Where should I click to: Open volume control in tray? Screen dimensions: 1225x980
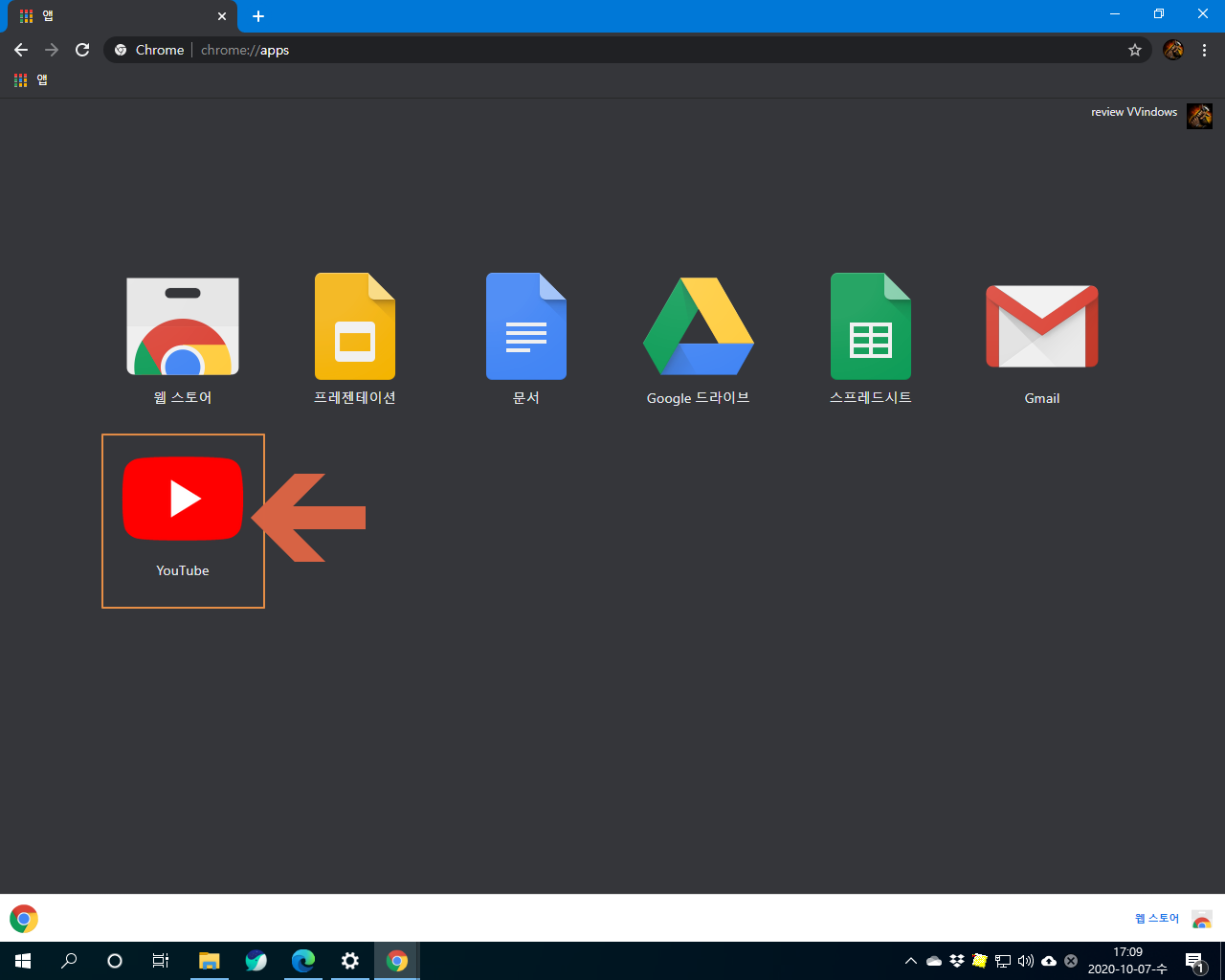tap(1026, 961)
